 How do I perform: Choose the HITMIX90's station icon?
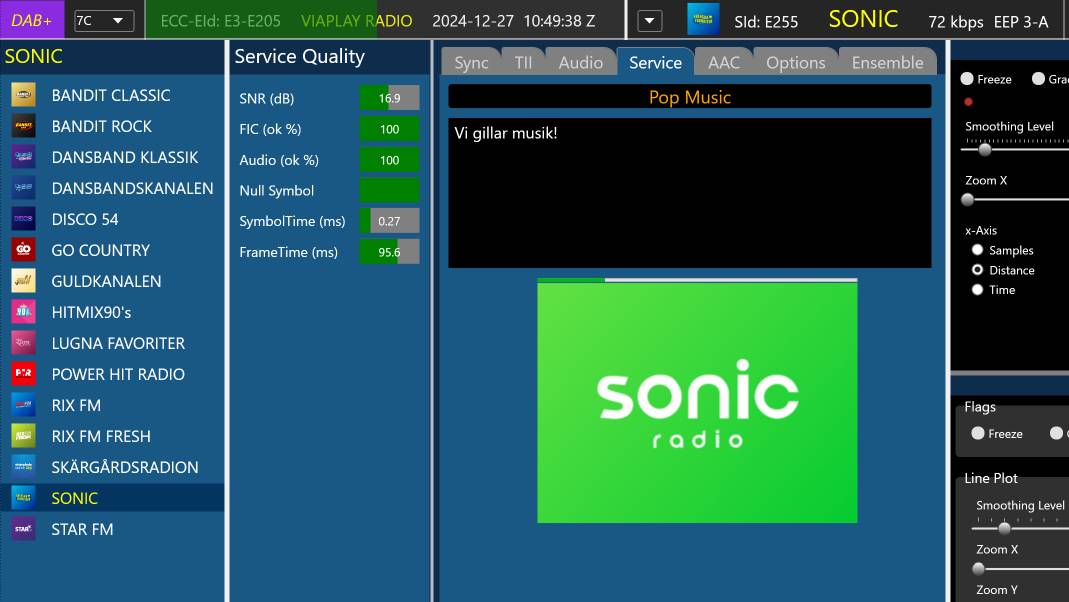tap(24, 312)
